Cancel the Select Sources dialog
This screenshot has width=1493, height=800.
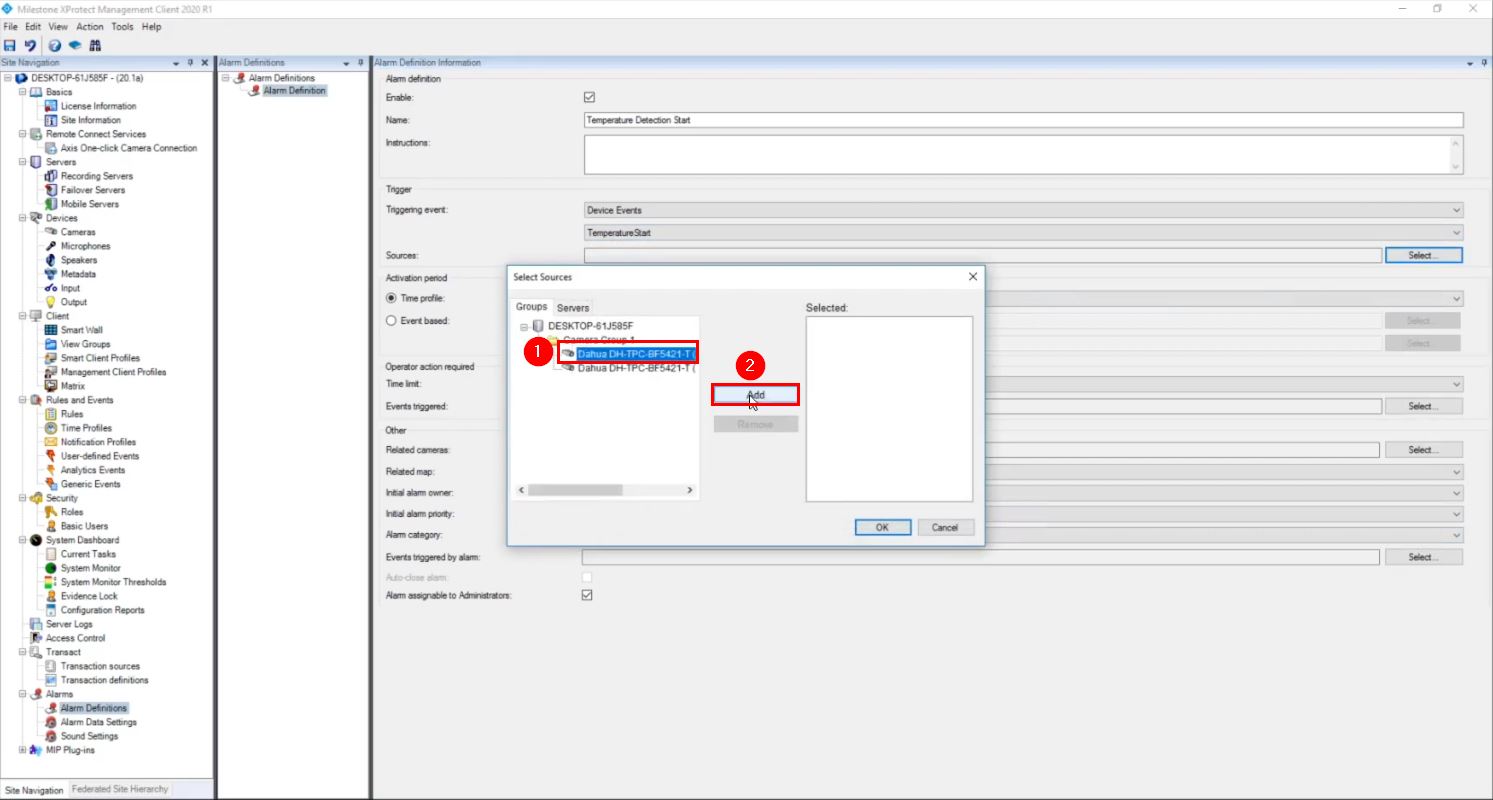pyautogui.click(x=945, y=527)
